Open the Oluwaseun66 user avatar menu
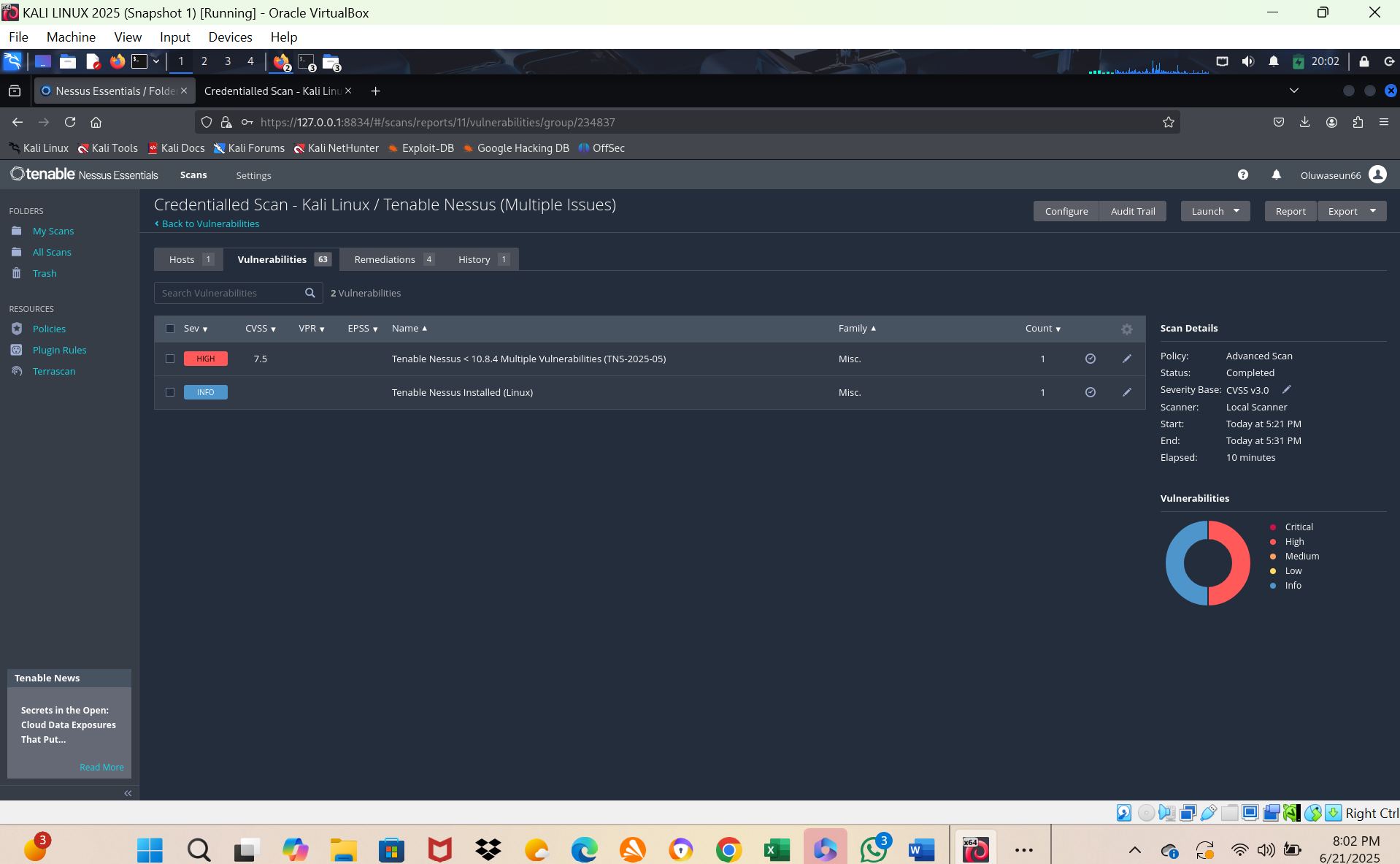The width and height of the screenshot is (1400, 864). (1377, 175)
